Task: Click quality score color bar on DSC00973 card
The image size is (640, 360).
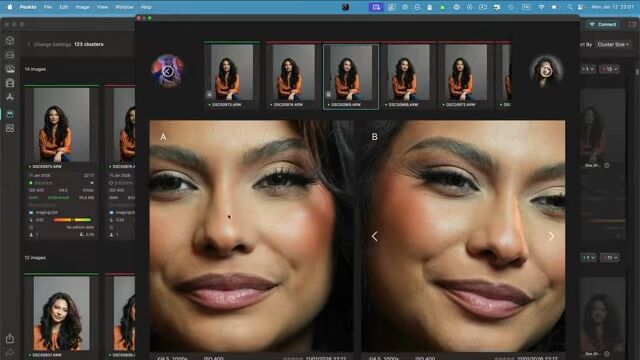Action: click(72, 220)
